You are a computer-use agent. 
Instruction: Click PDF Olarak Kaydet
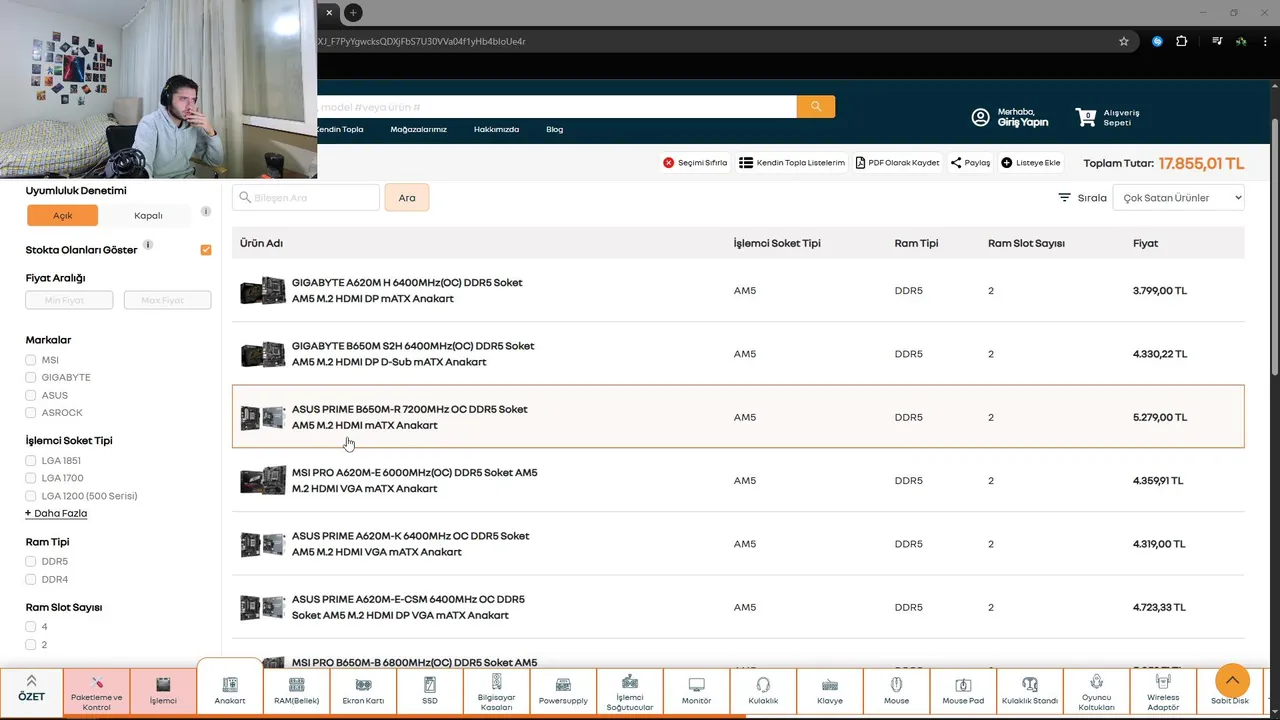898,163
